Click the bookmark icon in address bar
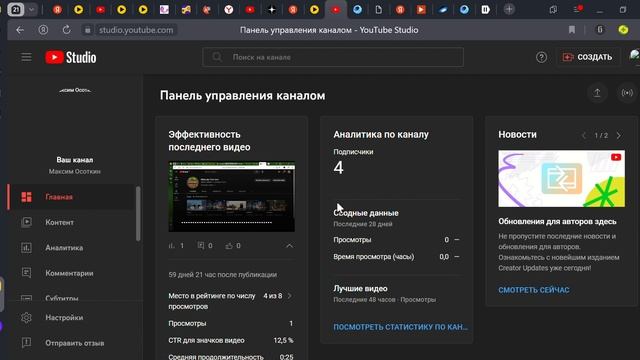Screen dimensions: 640x360 coord(572,30)
